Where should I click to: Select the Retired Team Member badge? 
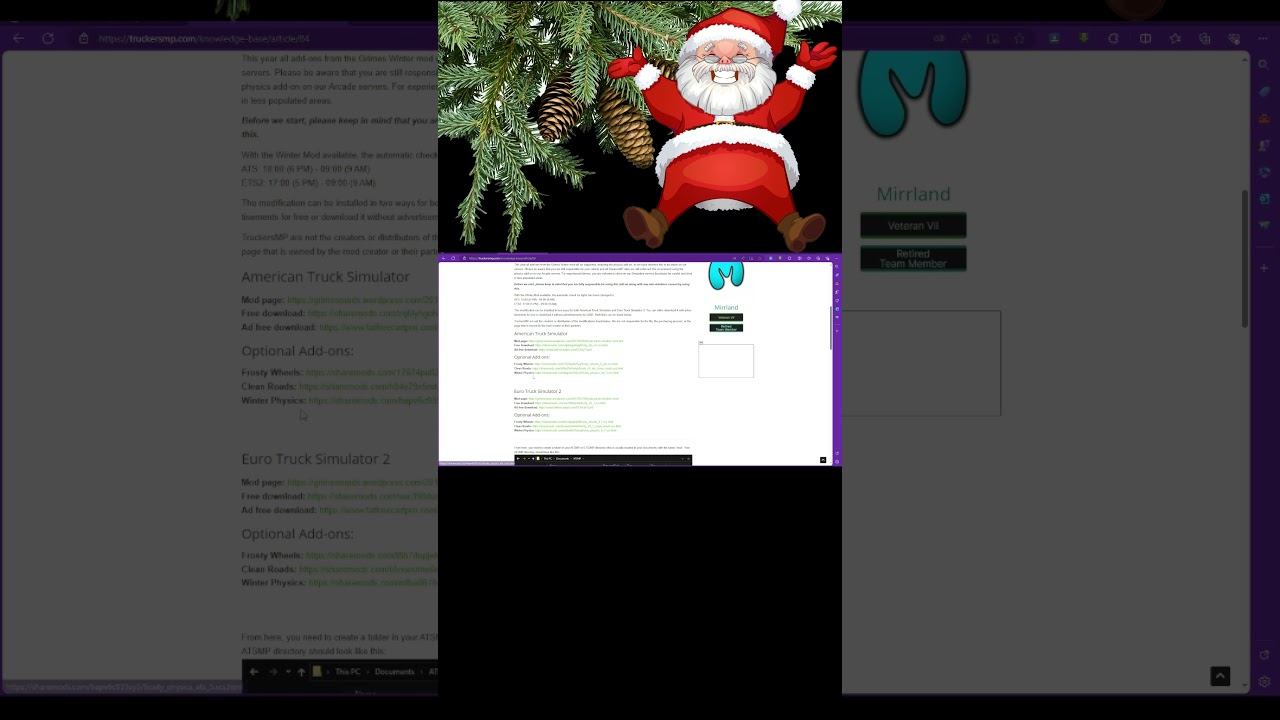(726, 328)
